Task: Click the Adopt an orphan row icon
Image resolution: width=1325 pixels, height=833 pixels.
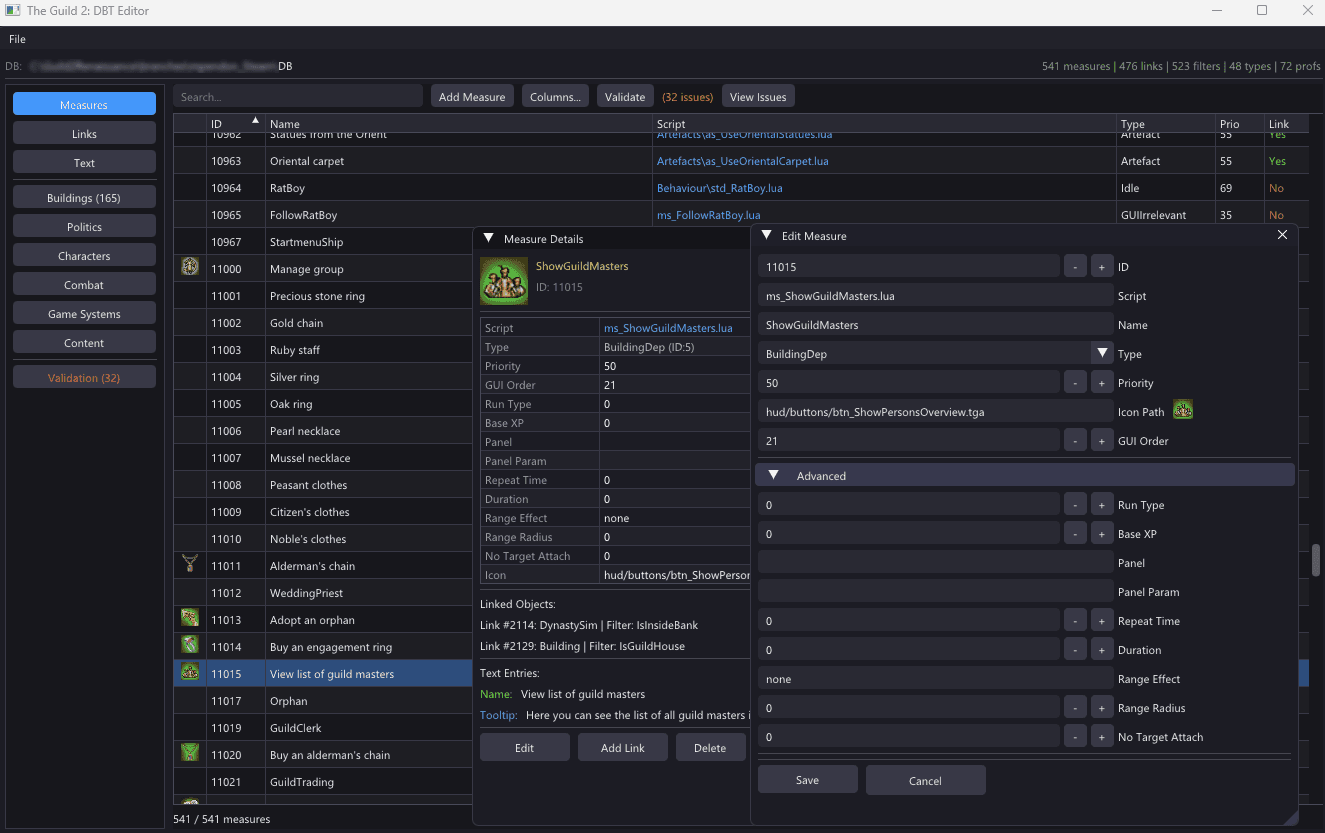Action: pos(190,618)
